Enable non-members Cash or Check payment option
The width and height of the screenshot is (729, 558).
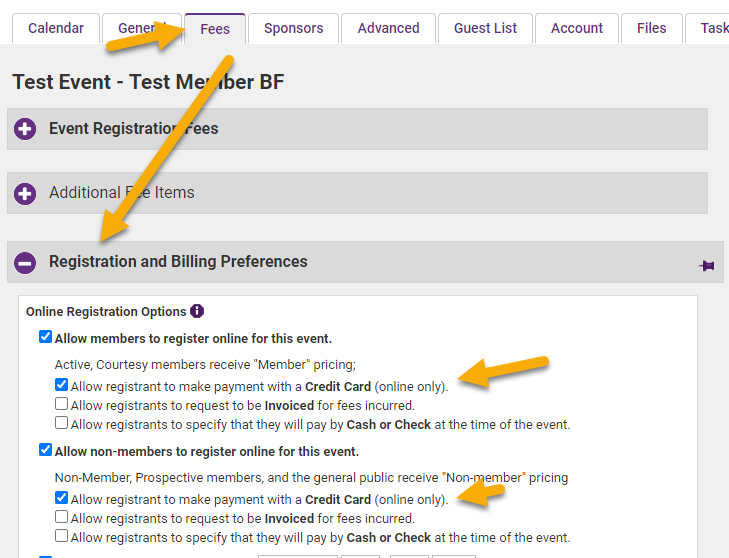[62, 537]
